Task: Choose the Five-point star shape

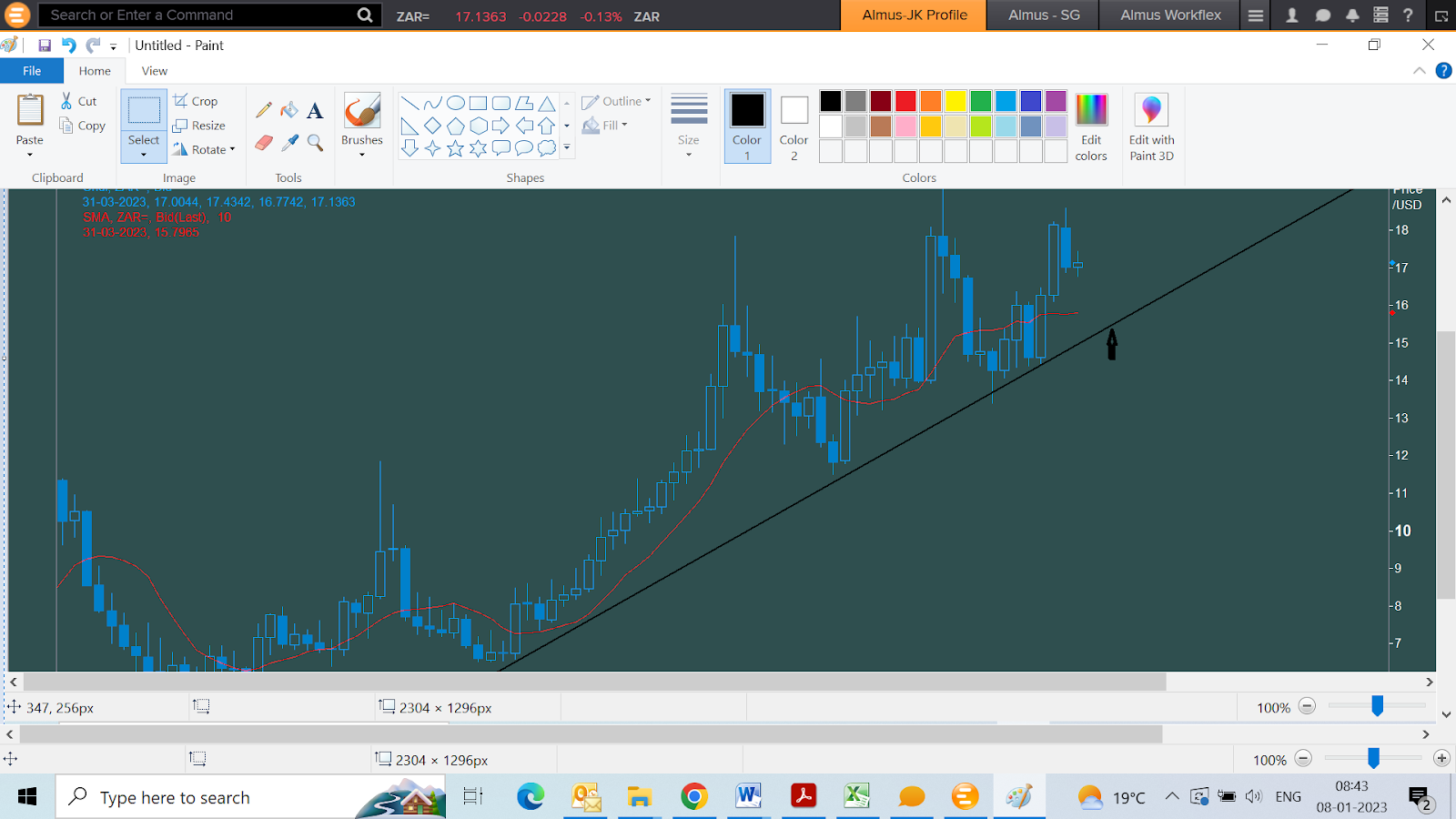Action: 455,147
